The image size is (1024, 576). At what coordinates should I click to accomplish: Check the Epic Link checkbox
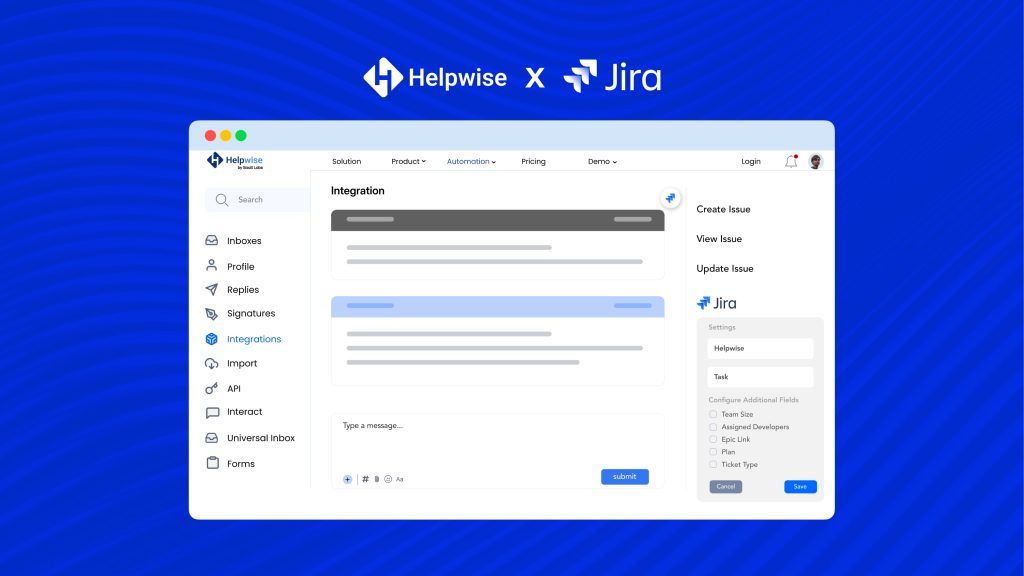(x=713, y=440)
